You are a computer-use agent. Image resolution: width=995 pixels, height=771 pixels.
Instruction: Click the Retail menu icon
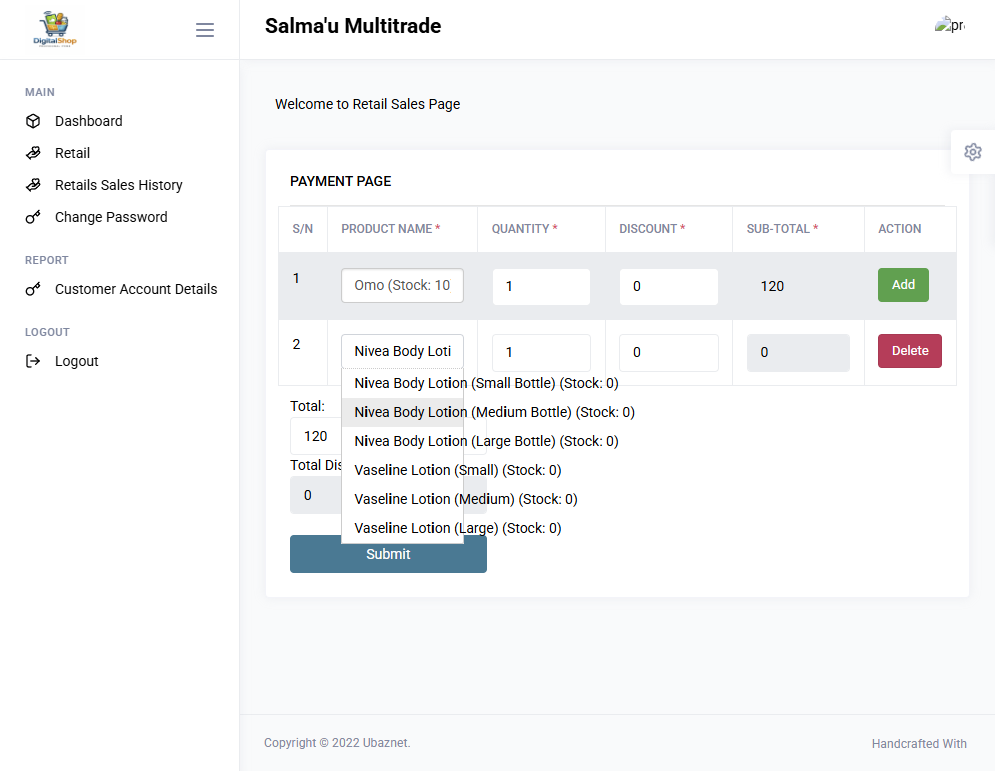coord(33,153)
